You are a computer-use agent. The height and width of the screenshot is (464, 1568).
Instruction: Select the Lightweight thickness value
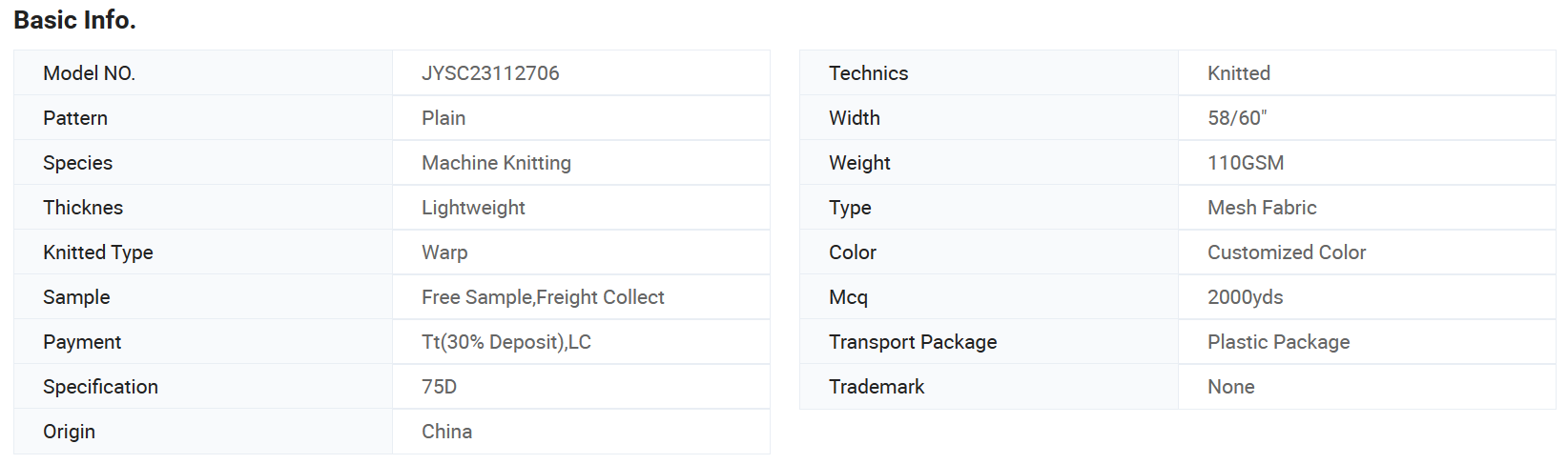click(x=473, y=208)
